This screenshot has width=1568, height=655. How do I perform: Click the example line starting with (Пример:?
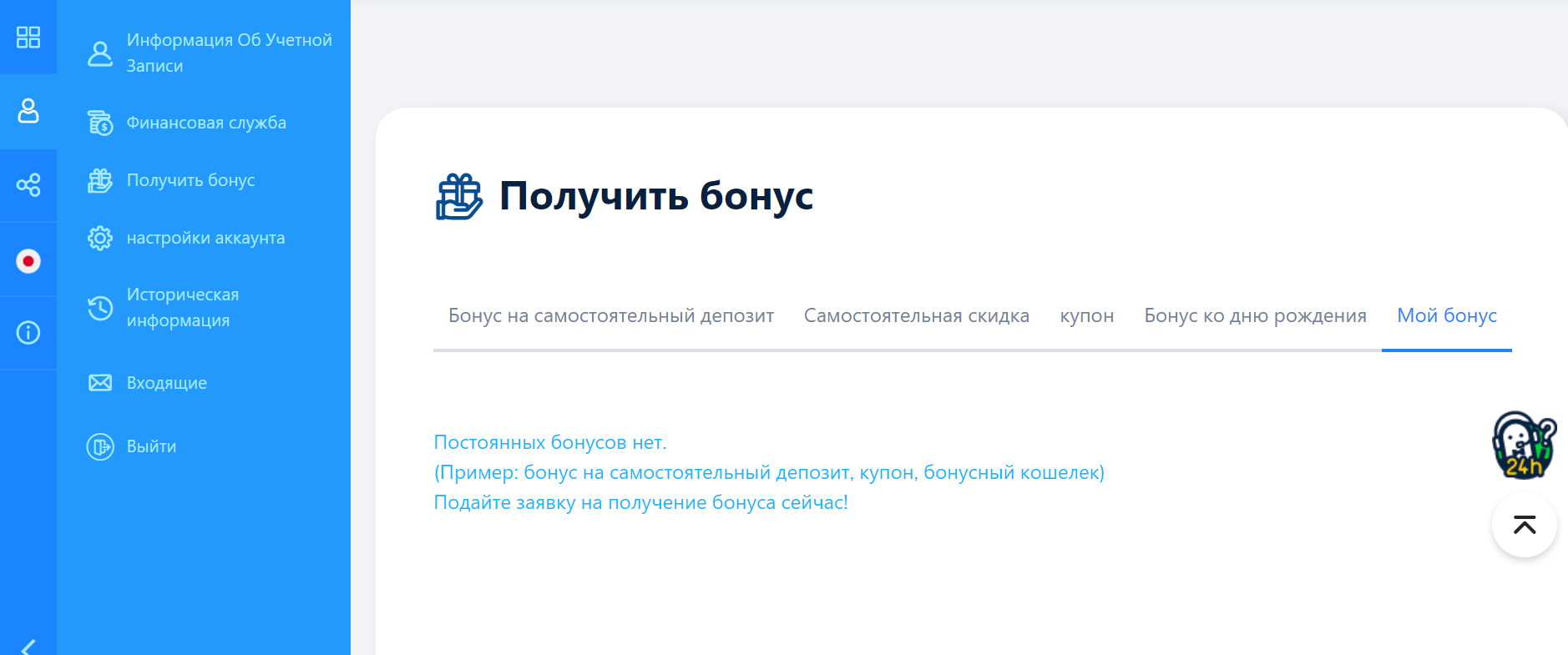point(769,472)
